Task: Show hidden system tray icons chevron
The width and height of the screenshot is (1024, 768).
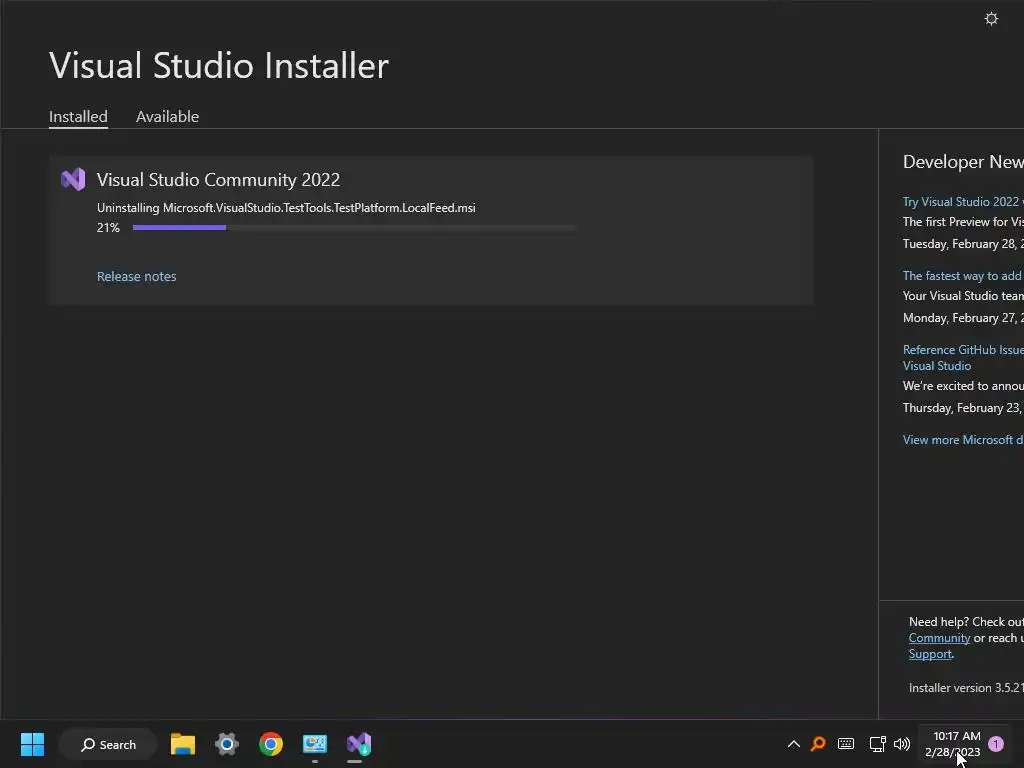Action: [793, 744]
